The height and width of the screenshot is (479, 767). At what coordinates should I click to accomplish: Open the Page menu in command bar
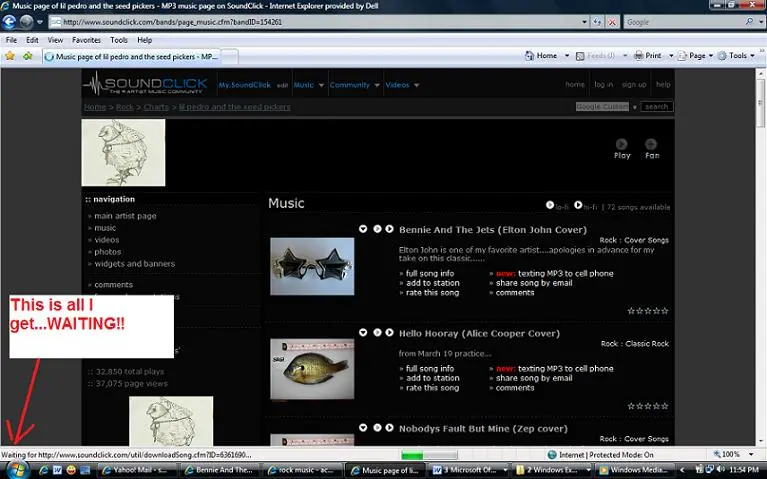tap(696, 56)
